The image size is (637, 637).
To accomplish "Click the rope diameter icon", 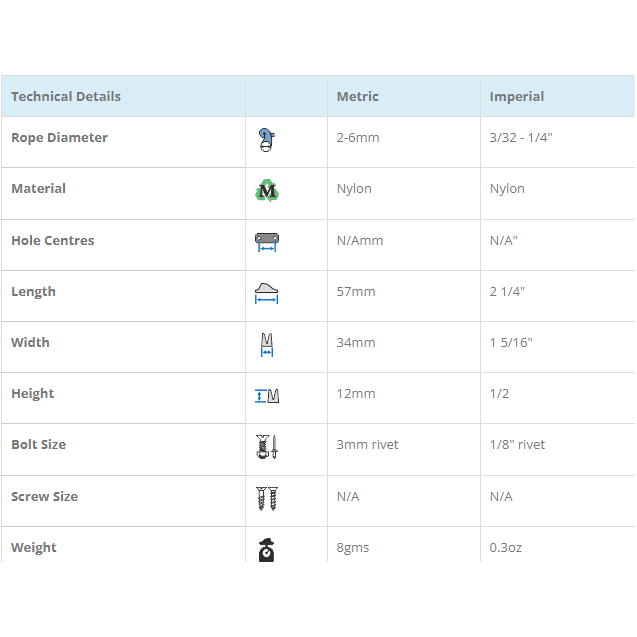I will [266, 140].
